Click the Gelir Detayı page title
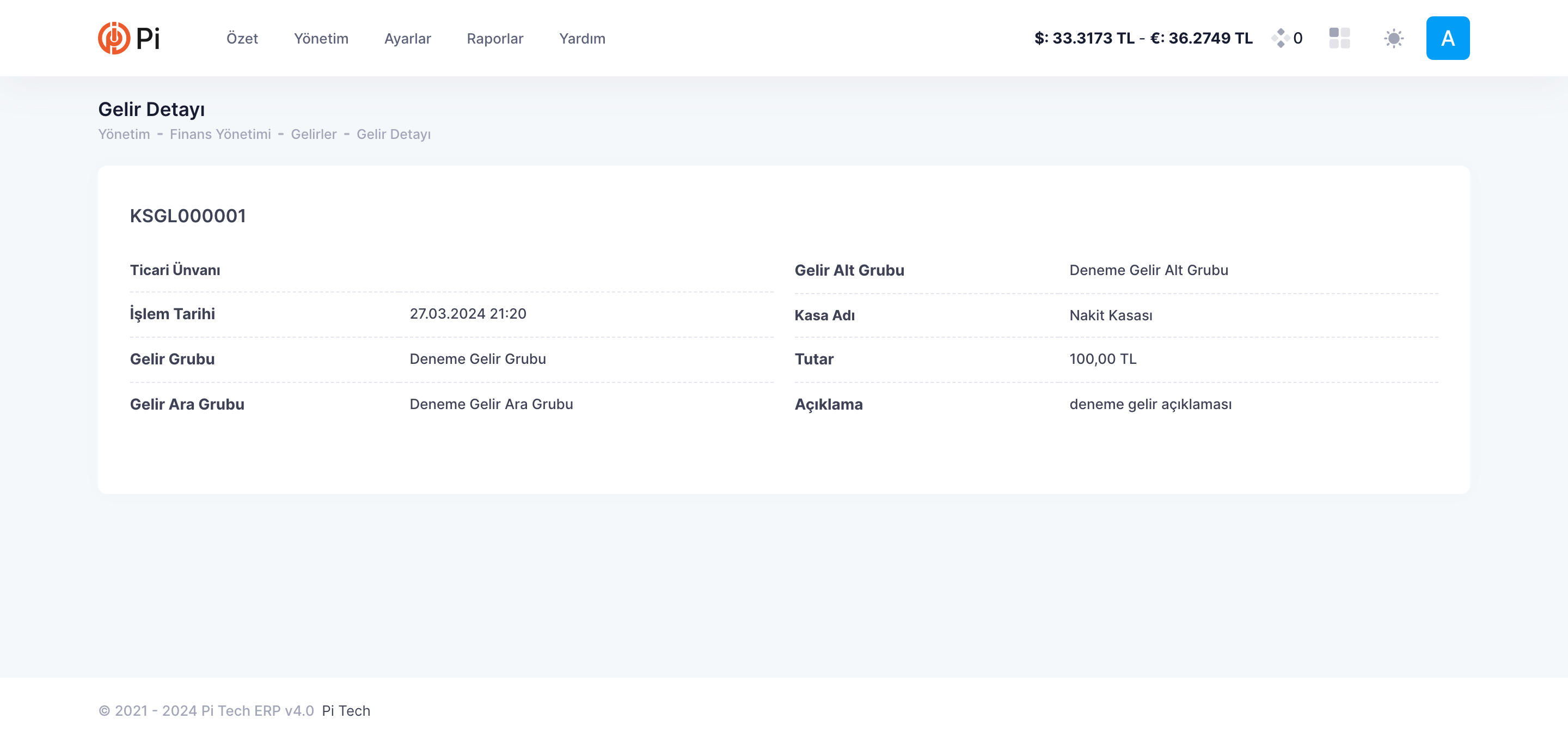 point(151,109)
